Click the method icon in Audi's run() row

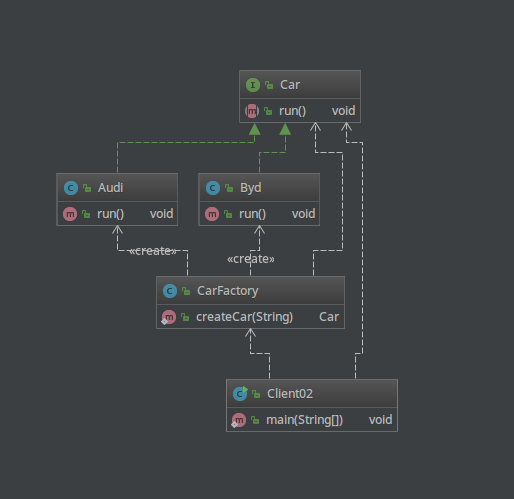point(70,214)
